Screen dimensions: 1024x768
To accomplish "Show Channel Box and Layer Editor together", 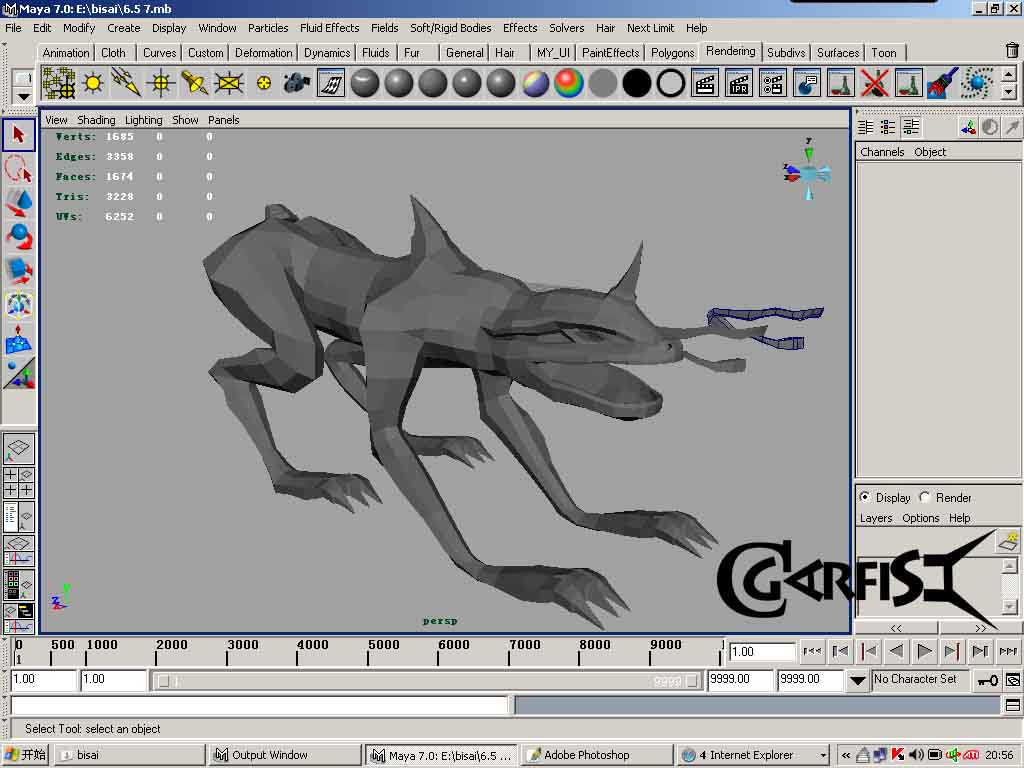I will pos(910,127).
